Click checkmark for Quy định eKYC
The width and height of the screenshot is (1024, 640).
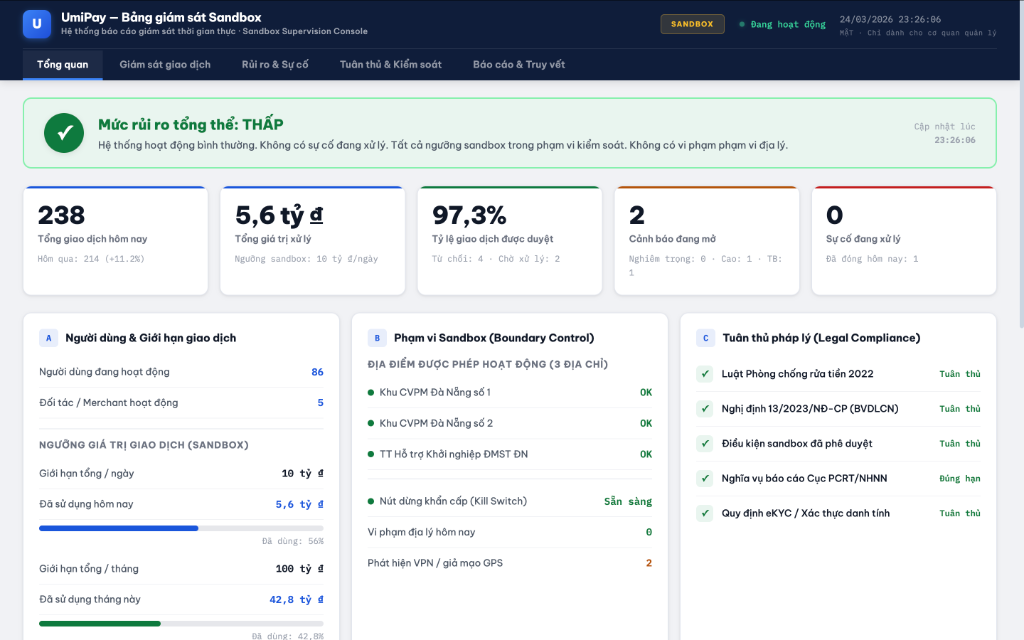(704, 513)
